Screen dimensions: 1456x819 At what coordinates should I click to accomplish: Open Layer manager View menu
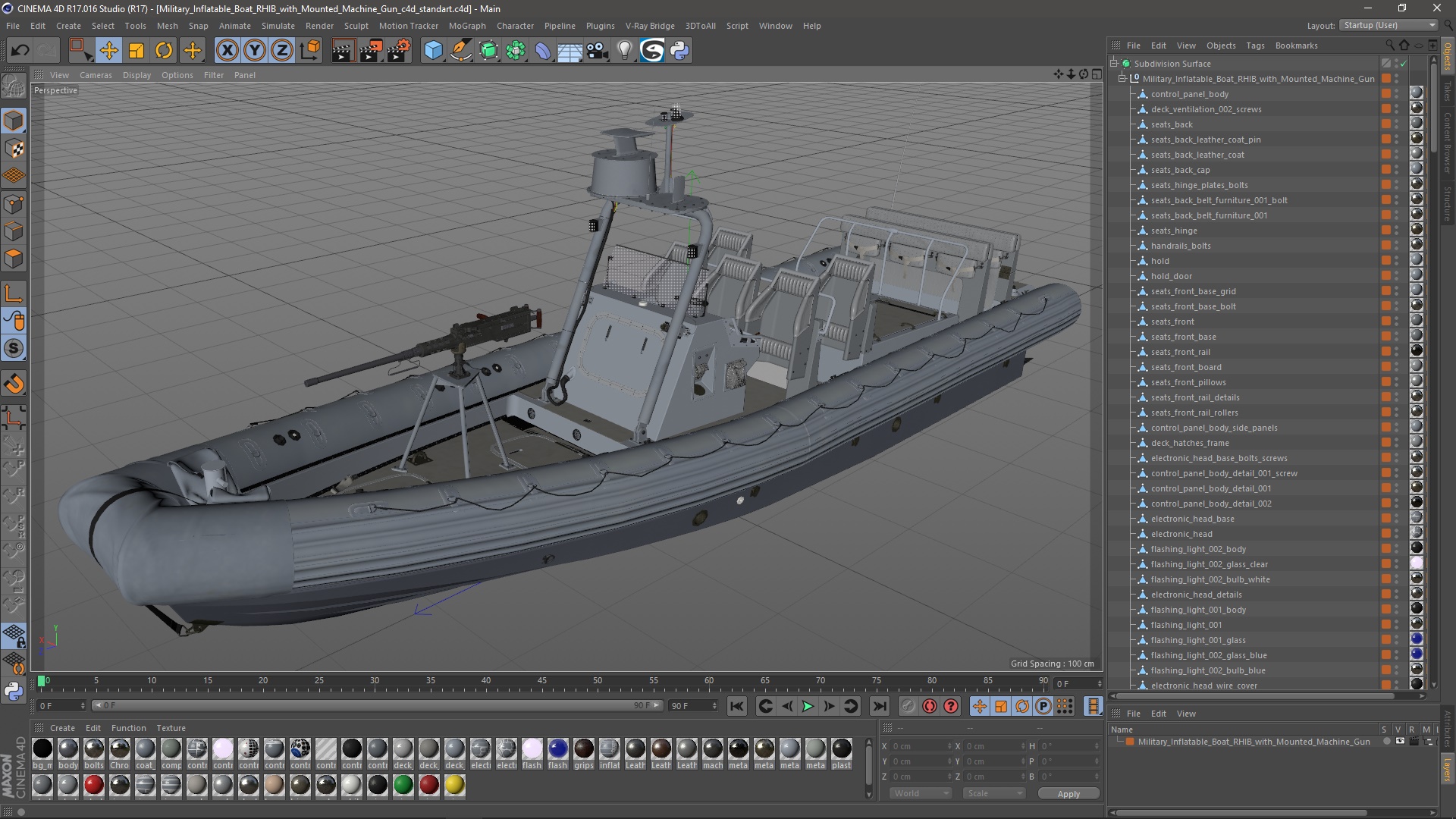tap(1186, 714)
